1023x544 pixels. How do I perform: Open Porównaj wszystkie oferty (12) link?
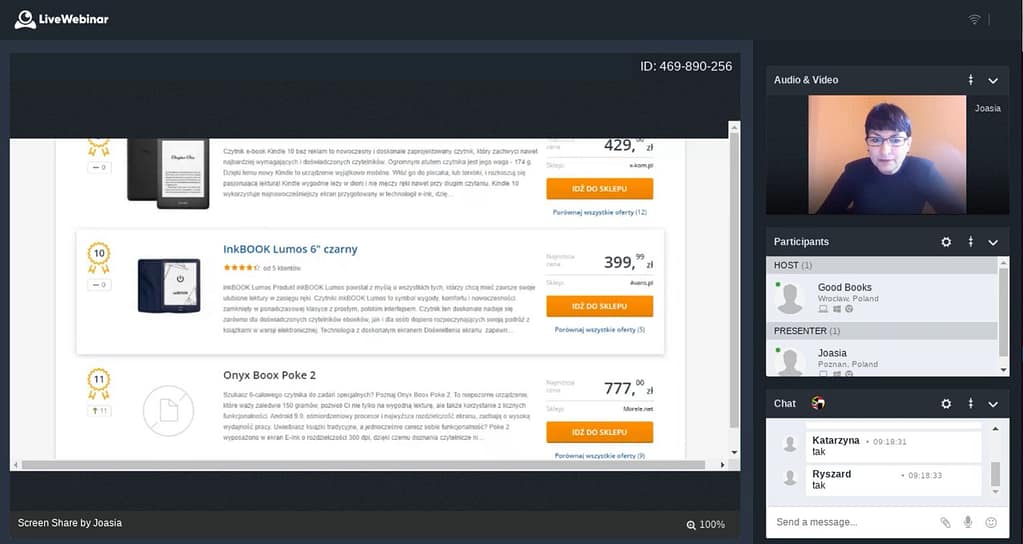click(x=600, y=213)
